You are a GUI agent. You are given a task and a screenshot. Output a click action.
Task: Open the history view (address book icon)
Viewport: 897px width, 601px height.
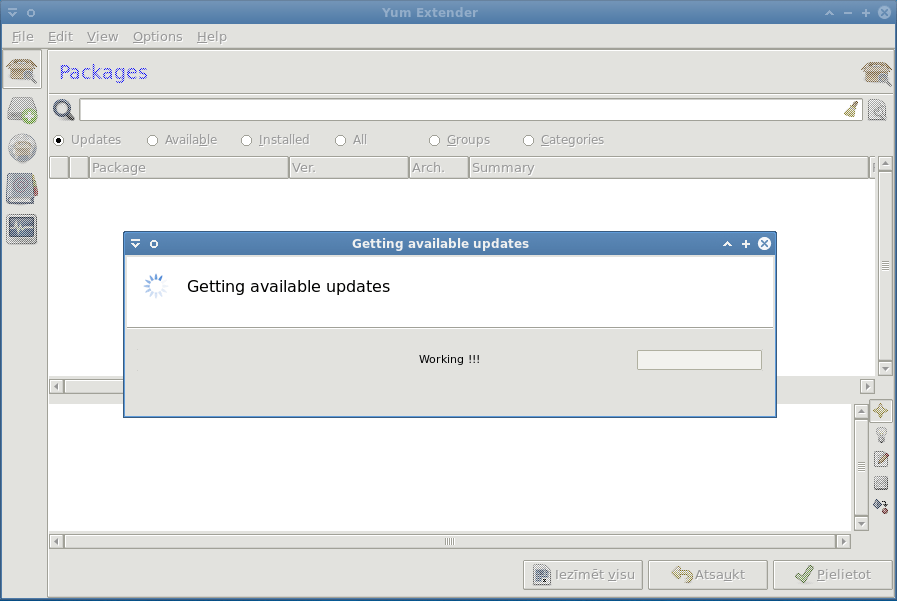coord(22,189)
